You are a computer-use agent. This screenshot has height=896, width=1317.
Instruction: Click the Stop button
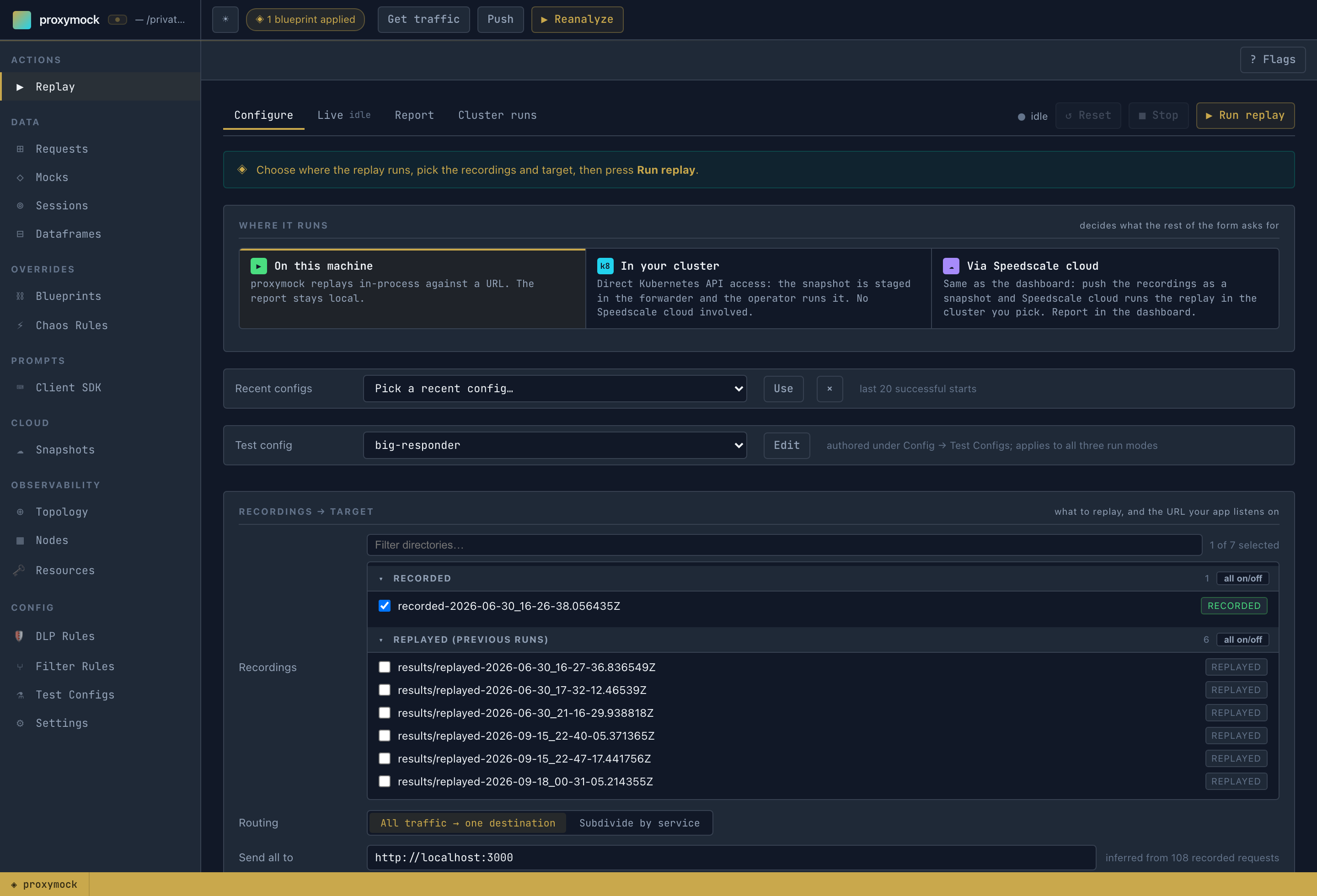point(1158,116)
